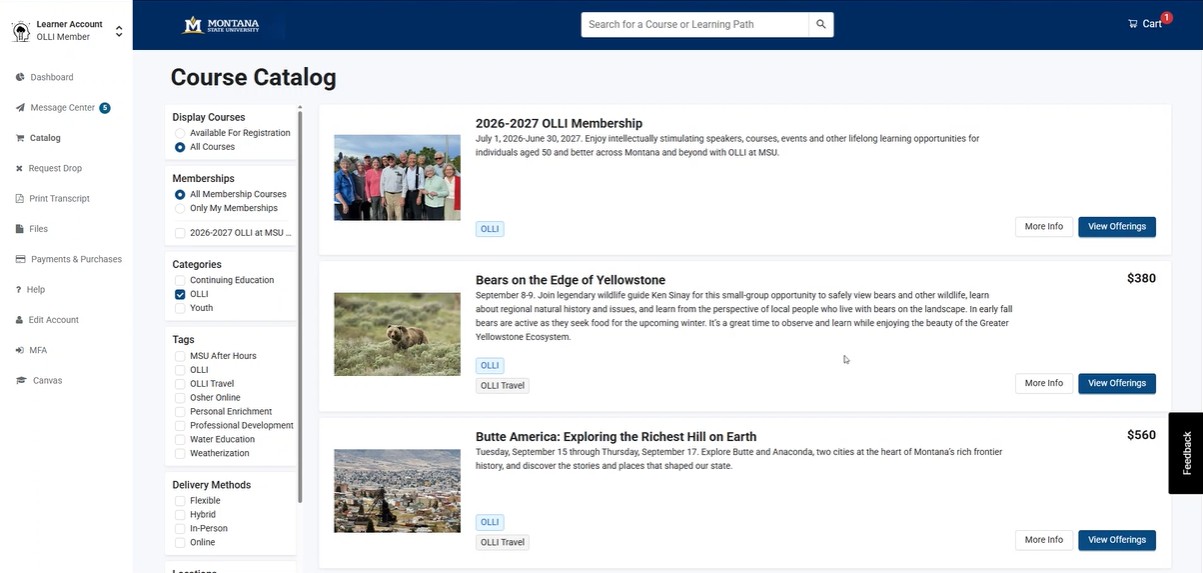The width and height of the screenshot is (1203, 573).
Task: Click the Message Center badge showing 5
Action: click(105, 108)
